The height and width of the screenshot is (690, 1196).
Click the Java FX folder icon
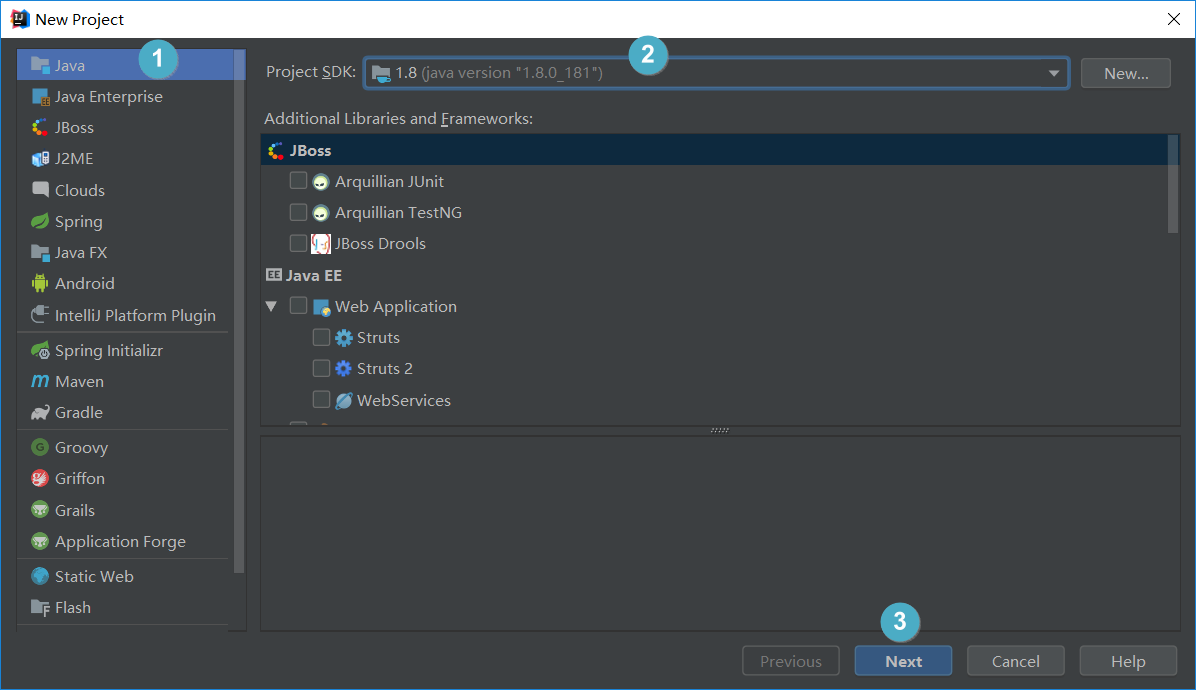(40, 252)
